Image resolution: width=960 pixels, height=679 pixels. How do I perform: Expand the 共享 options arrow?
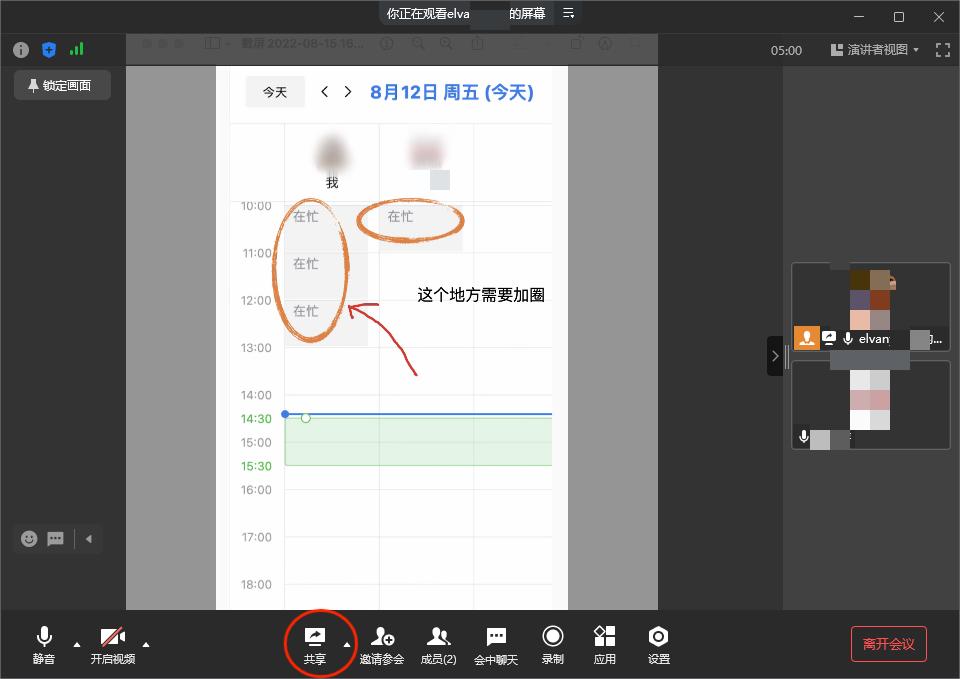(x=347, y=645)
